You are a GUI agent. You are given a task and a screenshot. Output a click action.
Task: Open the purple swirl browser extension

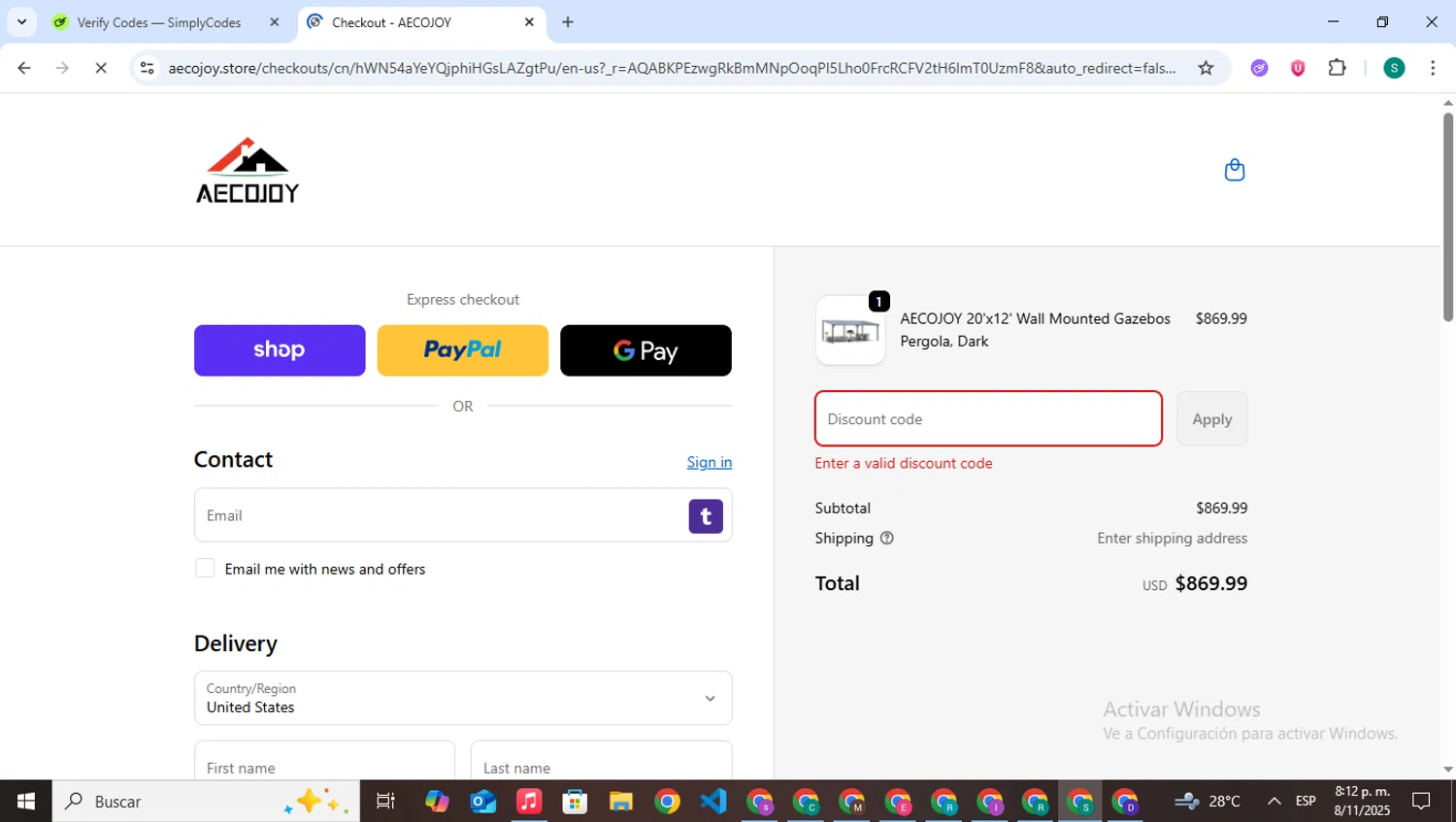point(1259,68)
